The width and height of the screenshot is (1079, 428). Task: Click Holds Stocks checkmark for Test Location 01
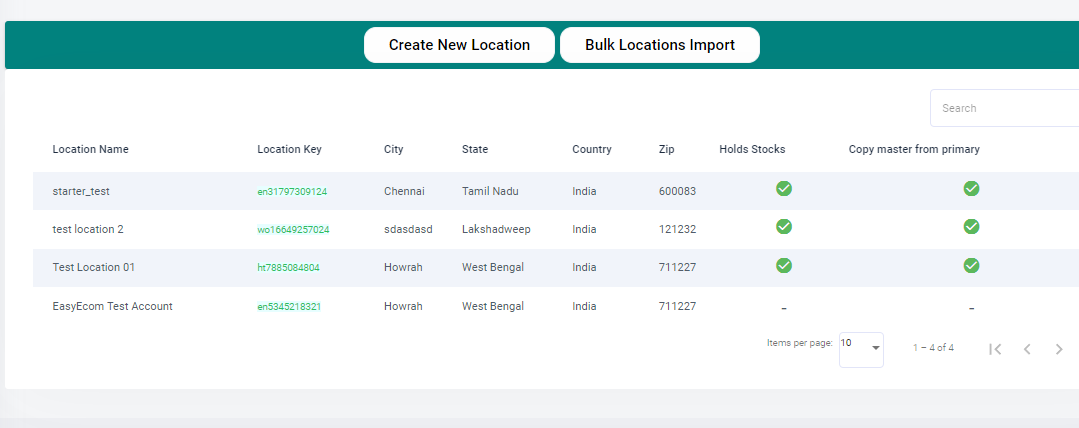point(784,265)
